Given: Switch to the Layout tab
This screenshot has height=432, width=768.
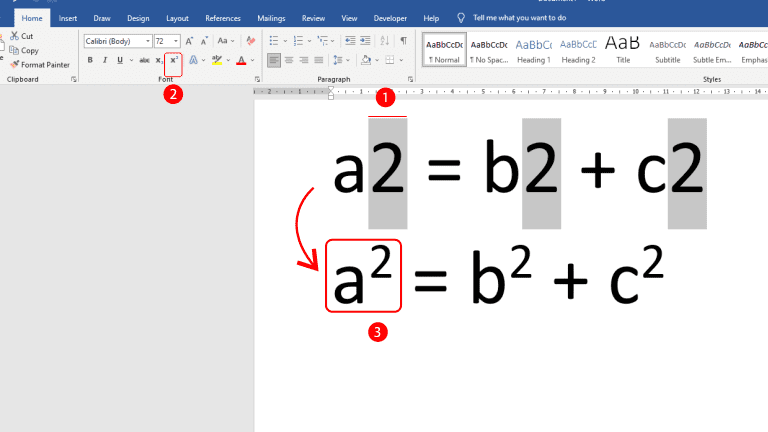Looking at the screenshot, I should [x=177, y=18].
